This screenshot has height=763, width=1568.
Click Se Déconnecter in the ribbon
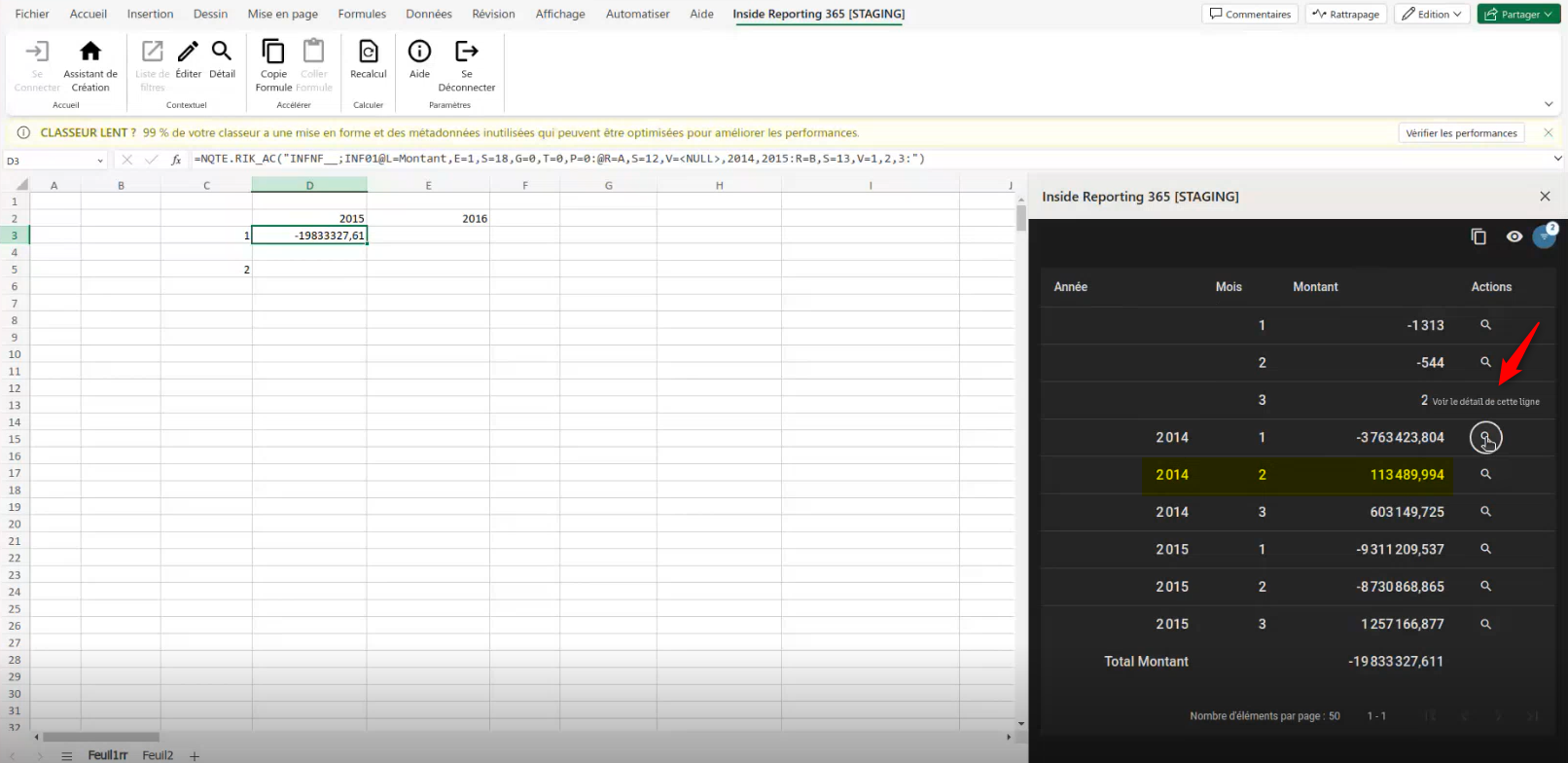click(467, 65)
